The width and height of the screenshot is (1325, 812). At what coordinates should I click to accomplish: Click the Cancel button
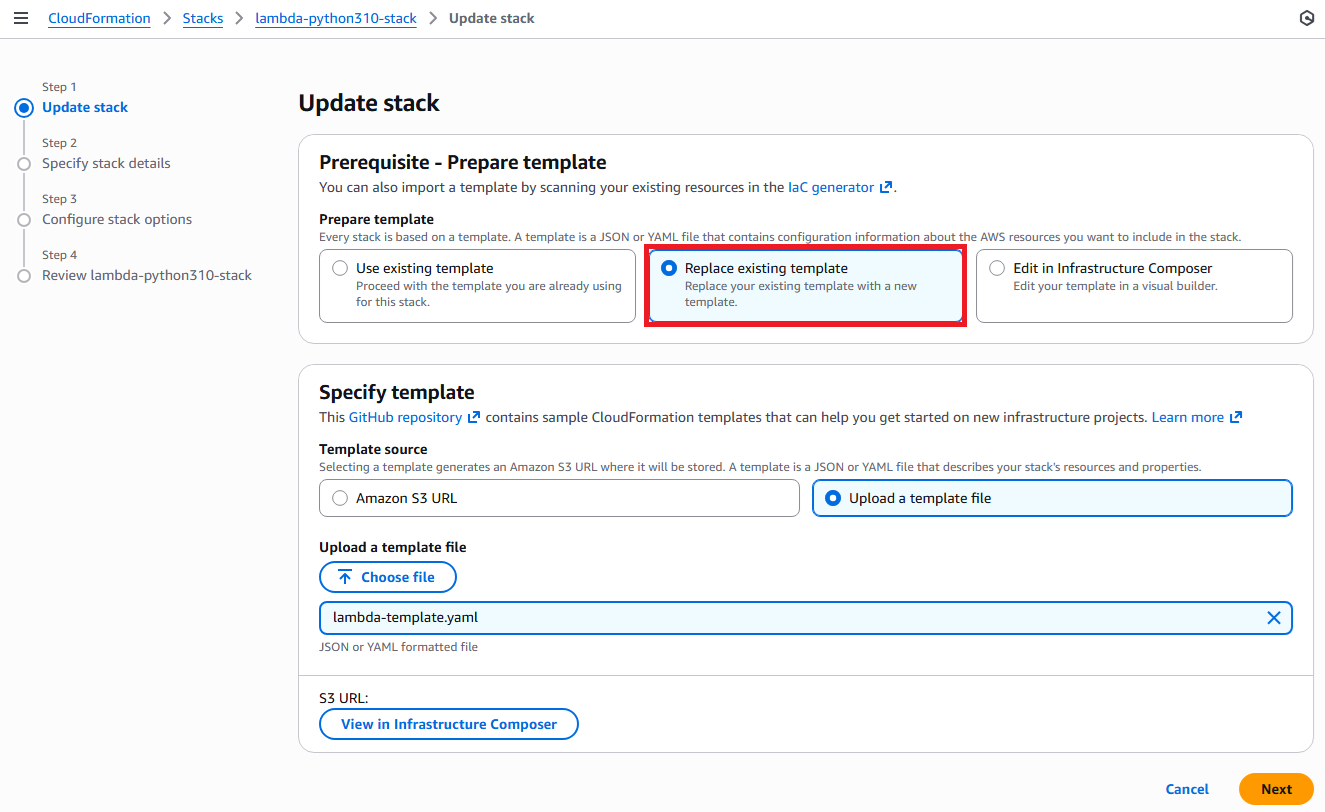click(1187, 789)
